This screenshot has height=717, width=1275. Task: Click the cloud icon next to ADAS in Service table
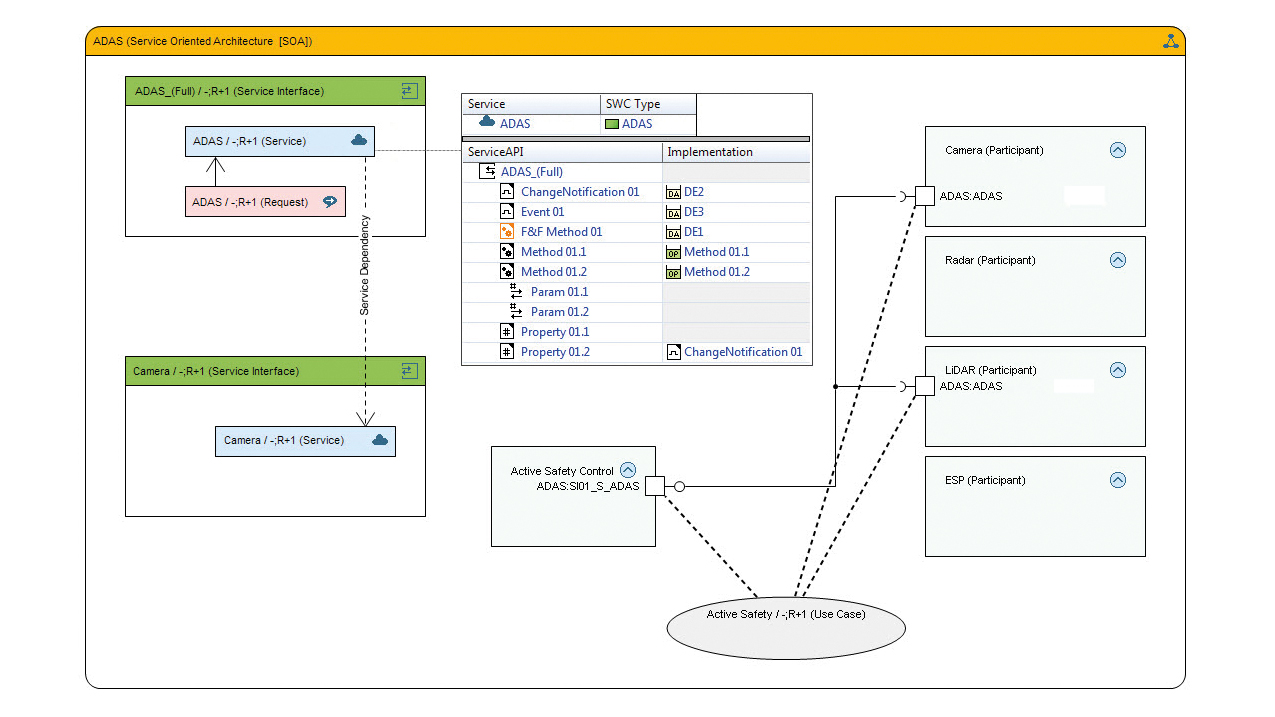[x=487, y=122]
